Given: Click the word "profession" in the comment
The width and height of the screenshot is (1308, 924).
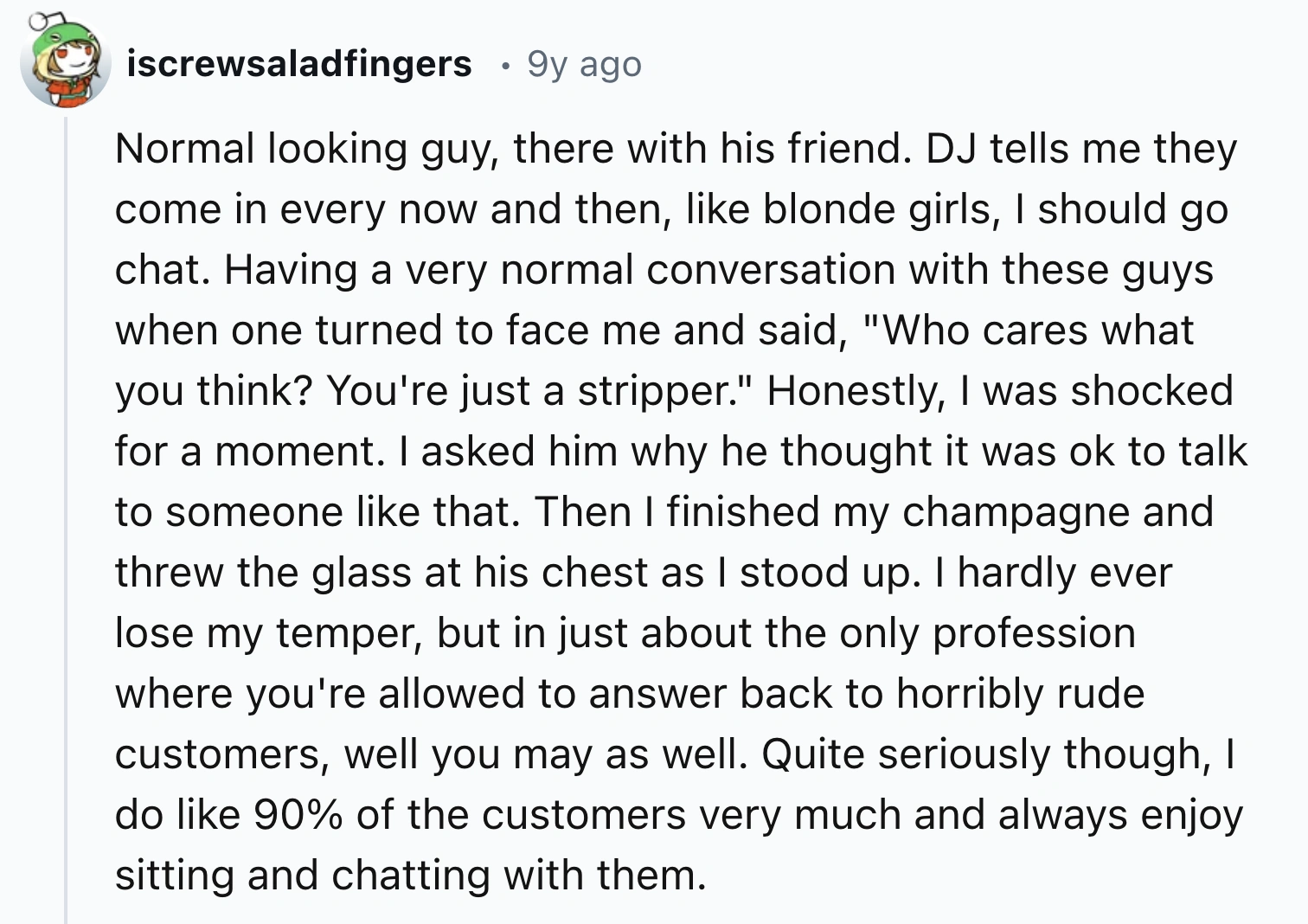Looking at the screenshot, I should 1034,633.
